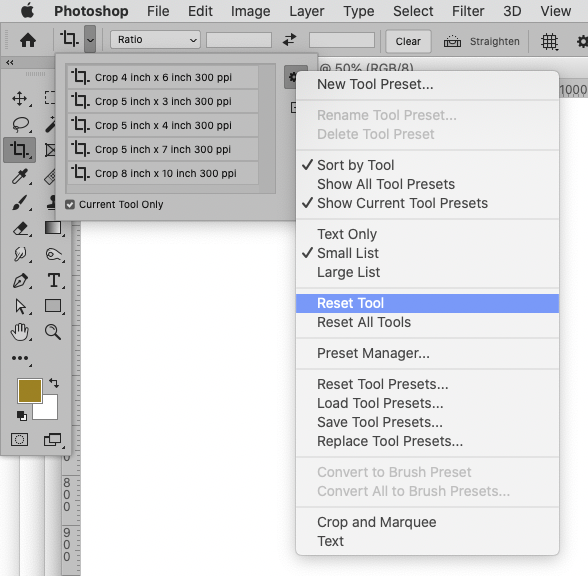Select the Type tool
Image resolution: width=588 pixels, height=576 pixels.
pos(54,280)
